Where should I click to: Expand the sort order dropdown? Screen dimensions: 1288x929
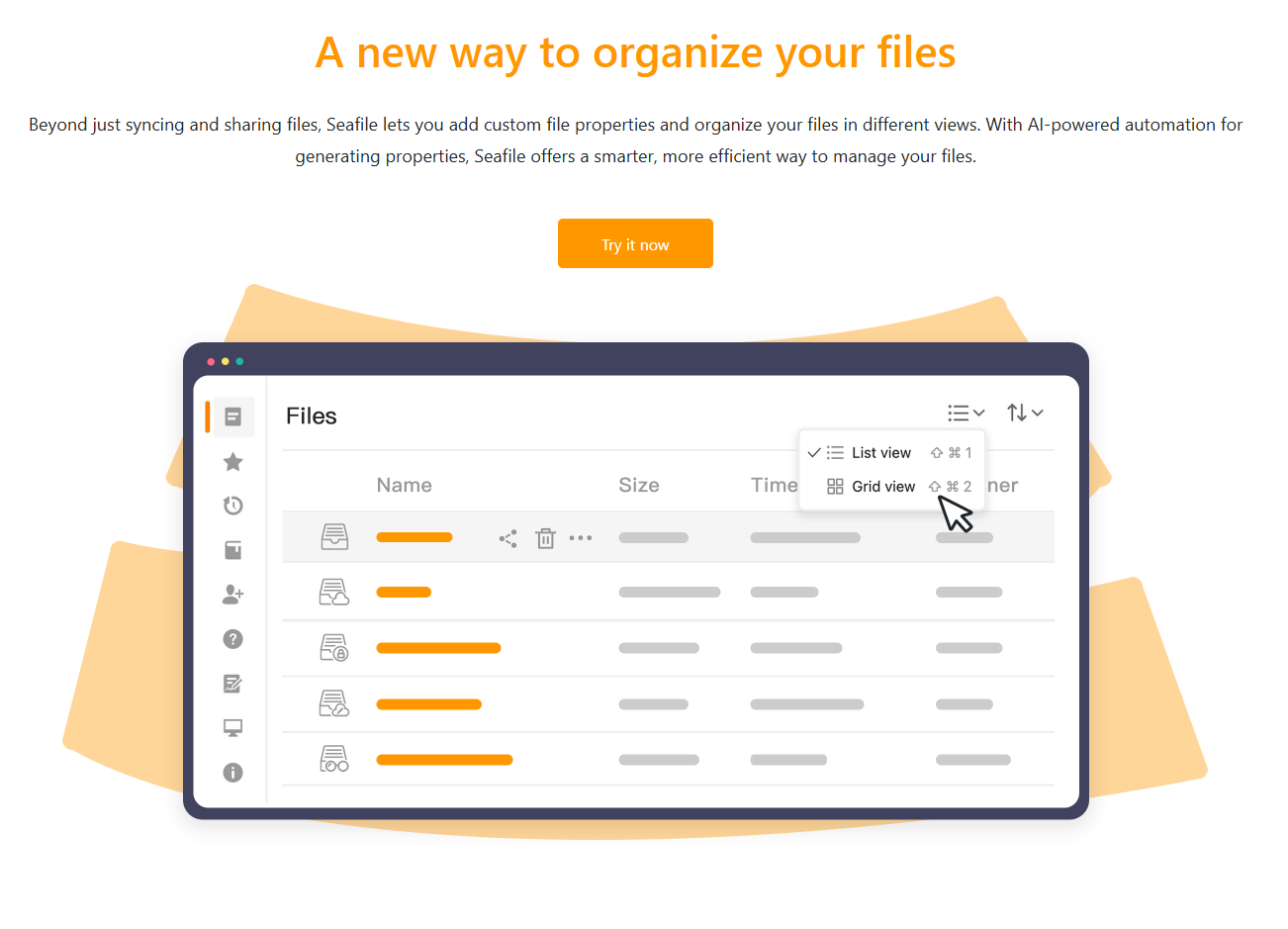coord(1025,413)
